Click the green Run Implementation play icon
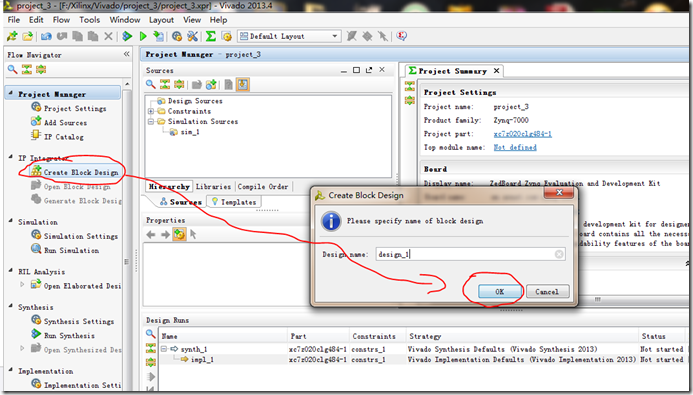The height and width of the screenshot is (395, 693). click(143, 36)
